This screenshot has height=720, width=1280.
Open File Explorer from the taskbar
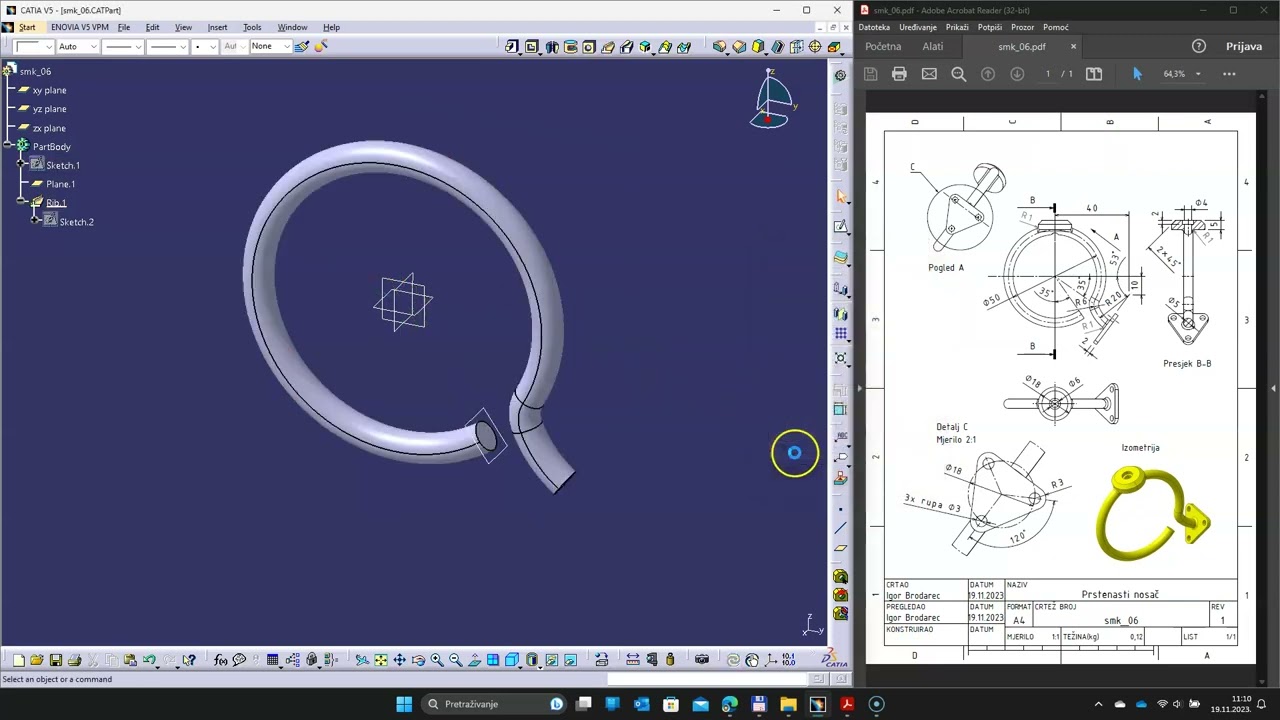[x=788, y=704]
